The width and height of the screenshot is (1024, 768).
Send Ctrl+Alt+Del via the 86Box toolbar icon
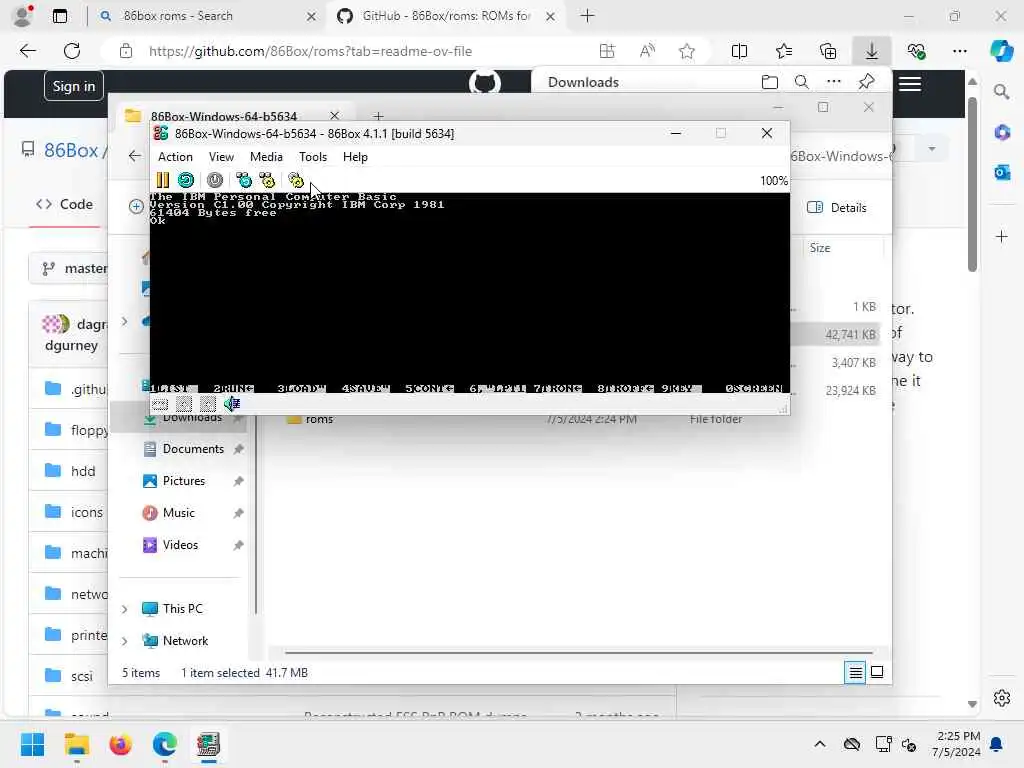point(244,180)
